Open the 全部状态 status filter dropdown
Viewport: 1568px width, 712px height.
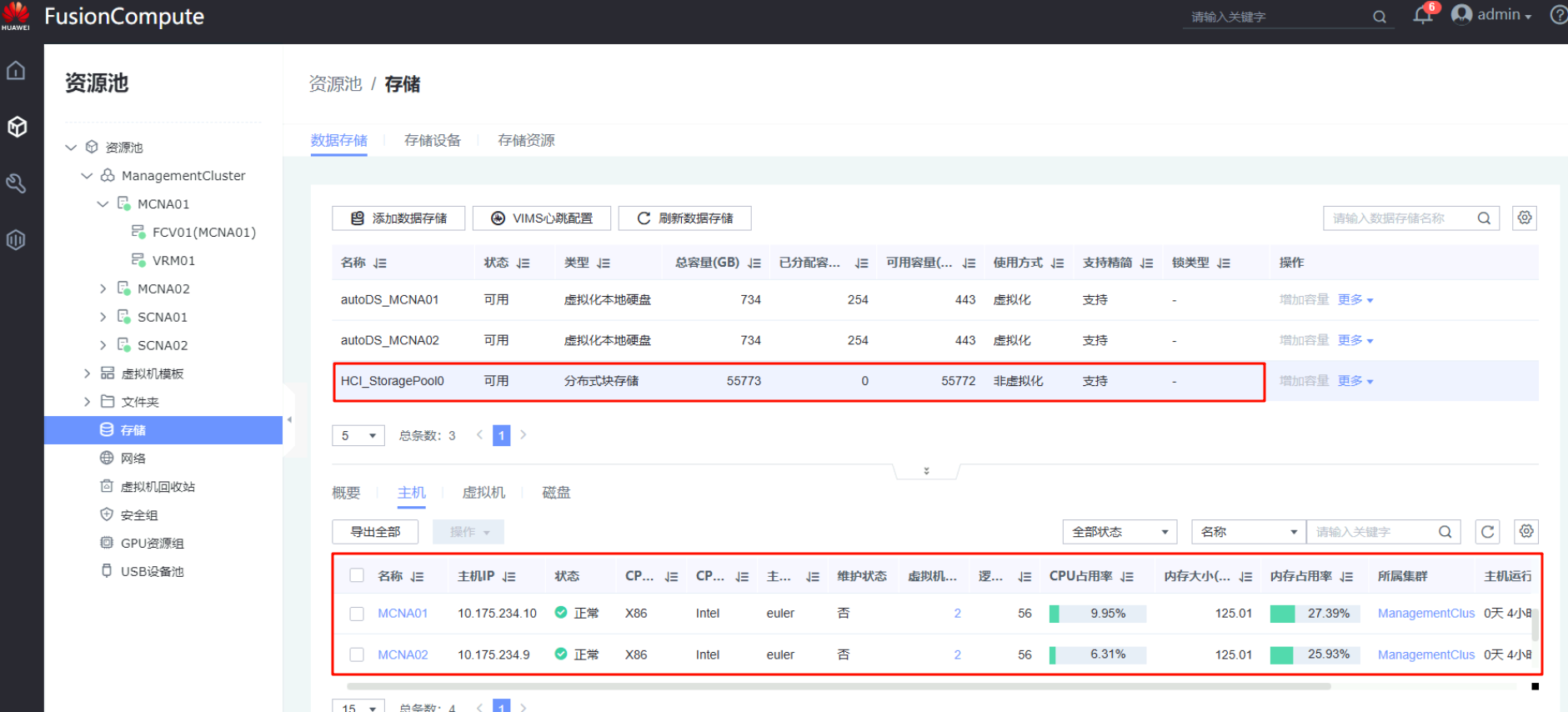tap(1120, 532)
